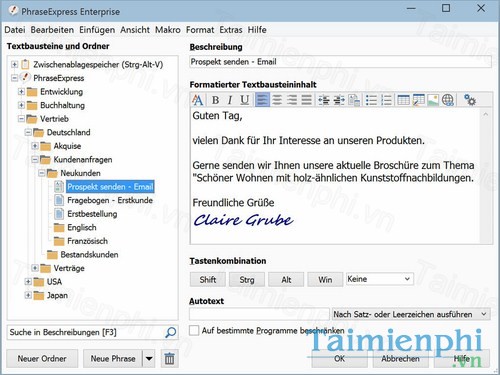
Task: Open the Extras menu
Action: click(x=231, y=30)
